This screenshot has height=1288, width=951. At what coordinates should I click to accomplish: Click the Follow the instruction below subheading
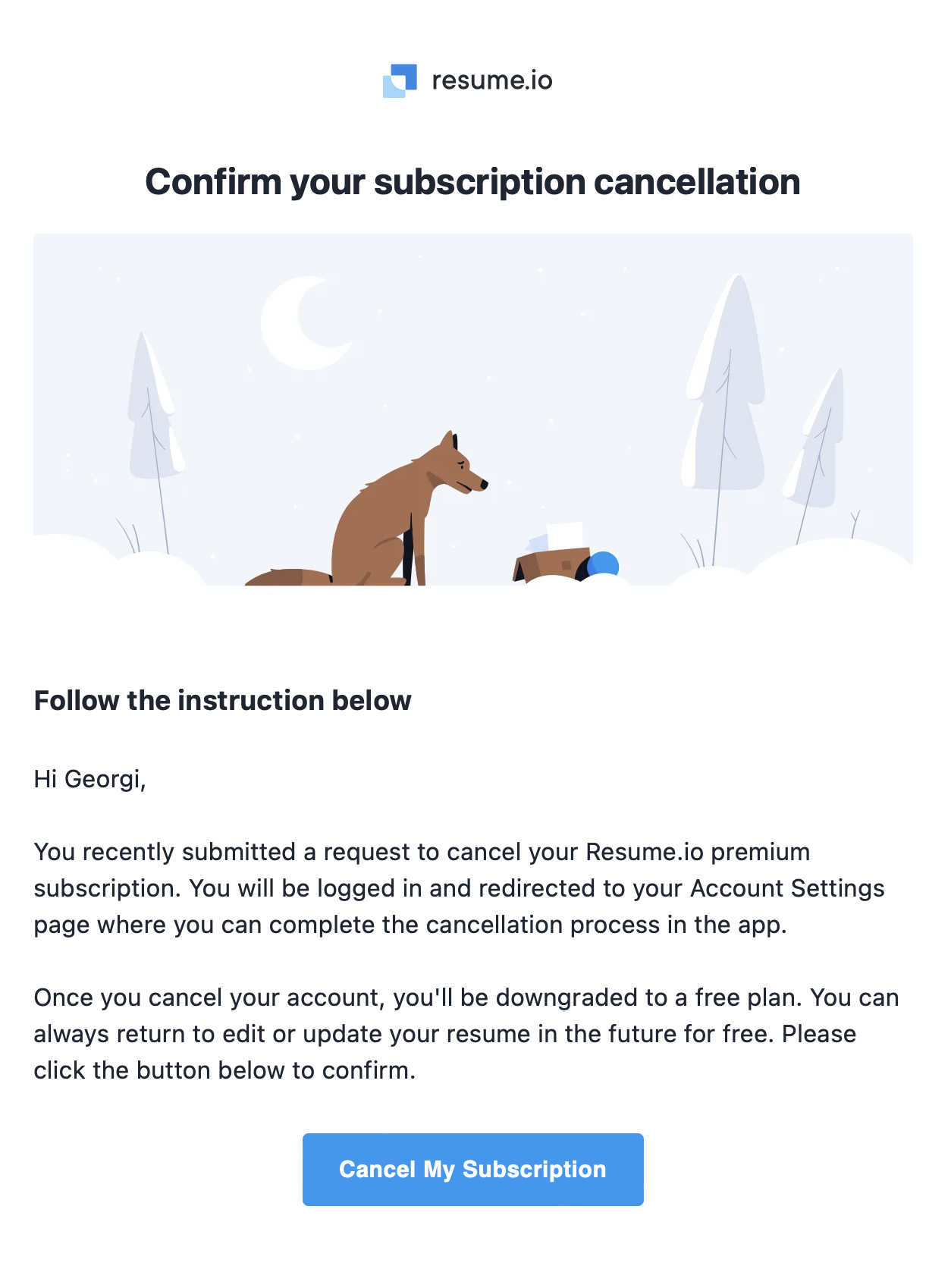(x=223, y=700)
